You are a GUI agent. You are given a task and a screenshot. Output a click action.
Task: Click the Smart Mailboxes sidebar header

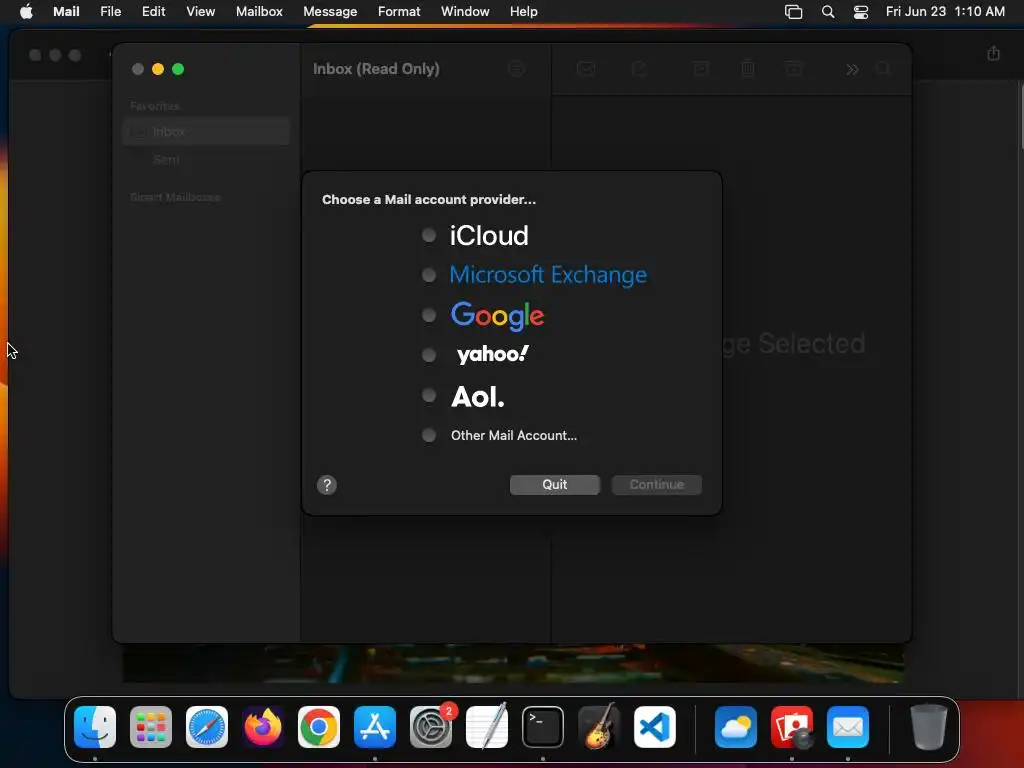[x=175, y=197]
